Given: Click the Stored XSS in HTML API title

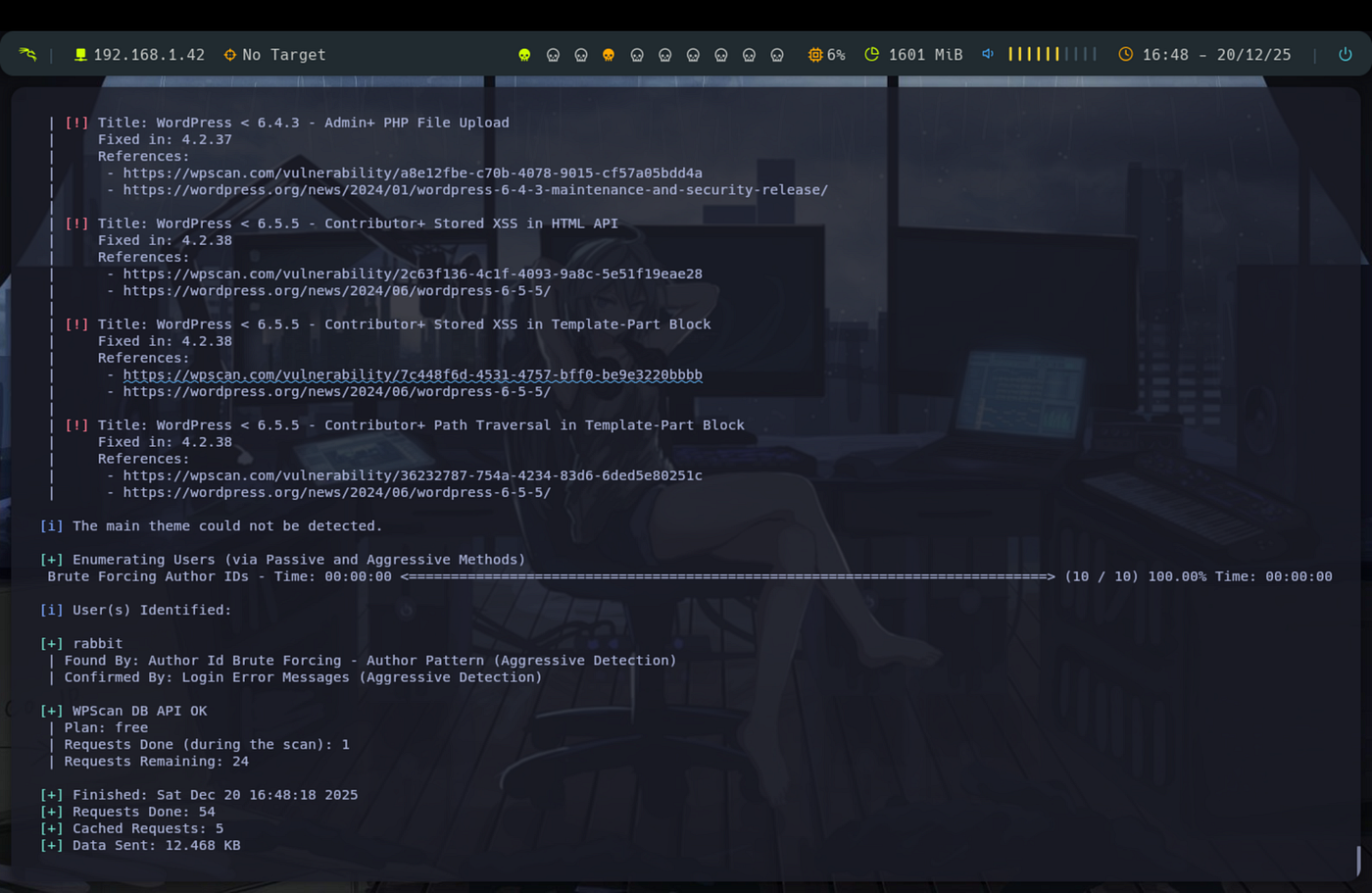Looking at the screenshot, I should tap(358, 224).
